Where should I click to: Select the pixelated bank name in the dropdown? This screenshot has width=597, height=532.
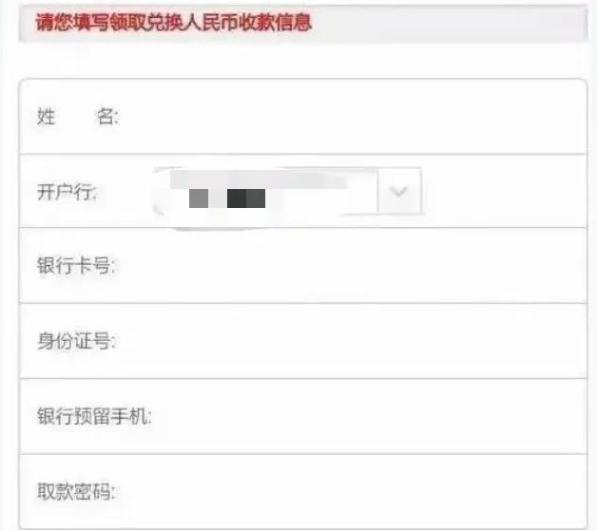tap(227, 198)
